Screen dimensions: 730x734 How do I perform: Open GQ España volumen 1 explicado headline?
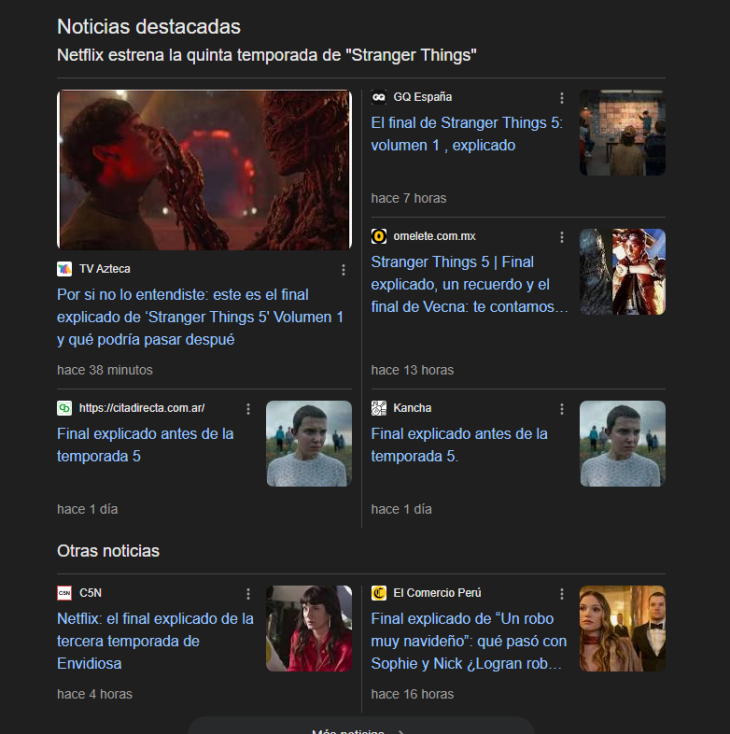pyautogui.click(x=466, y=134)
